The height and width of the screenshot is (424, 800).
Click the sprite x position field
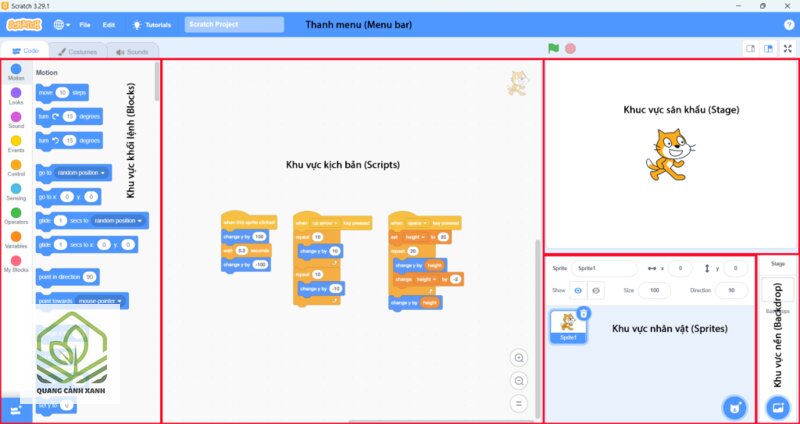pos(680,268)
